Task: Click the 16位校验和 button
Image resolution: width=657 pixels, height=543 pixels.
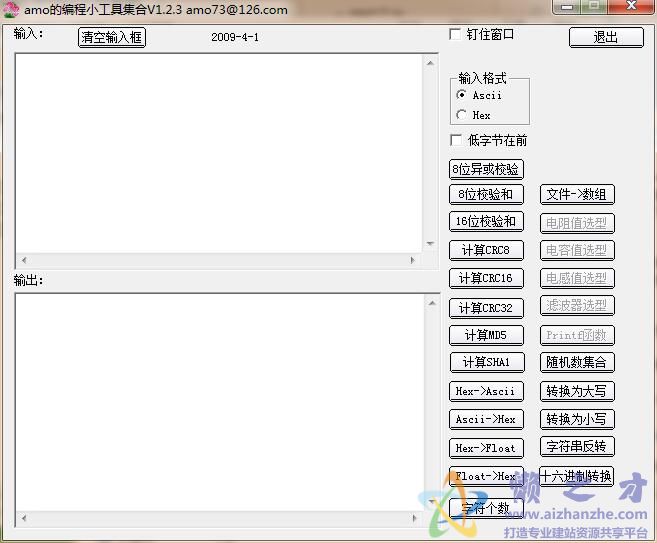Action: point(486,222)
